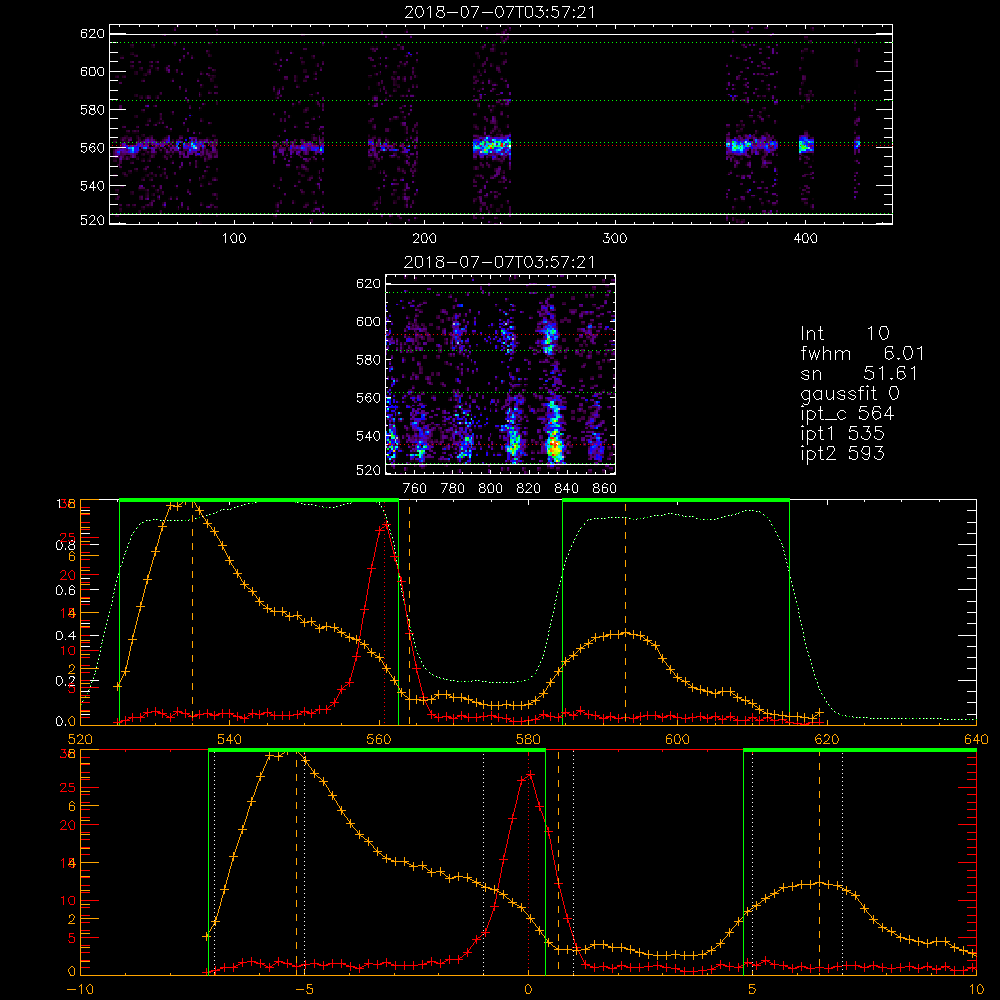Click the 100 tick label under top spectrogram
Screen dimensions: 1000x1000
pyautogui.click(x=234, y=239)
